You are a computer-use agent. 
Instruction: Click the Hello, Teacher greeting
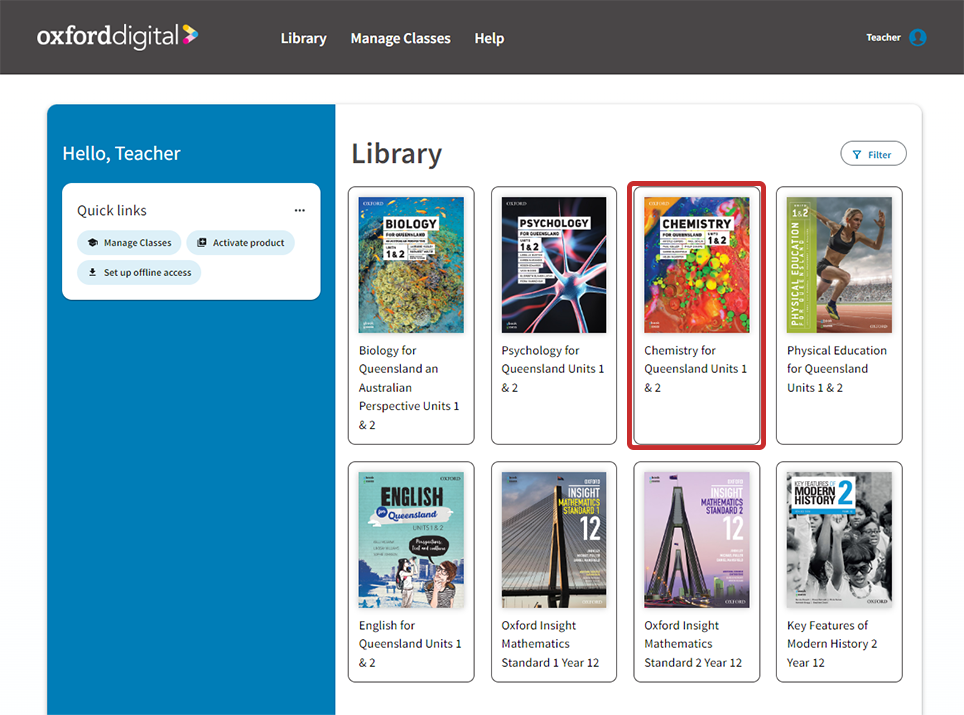pos(121,153)
